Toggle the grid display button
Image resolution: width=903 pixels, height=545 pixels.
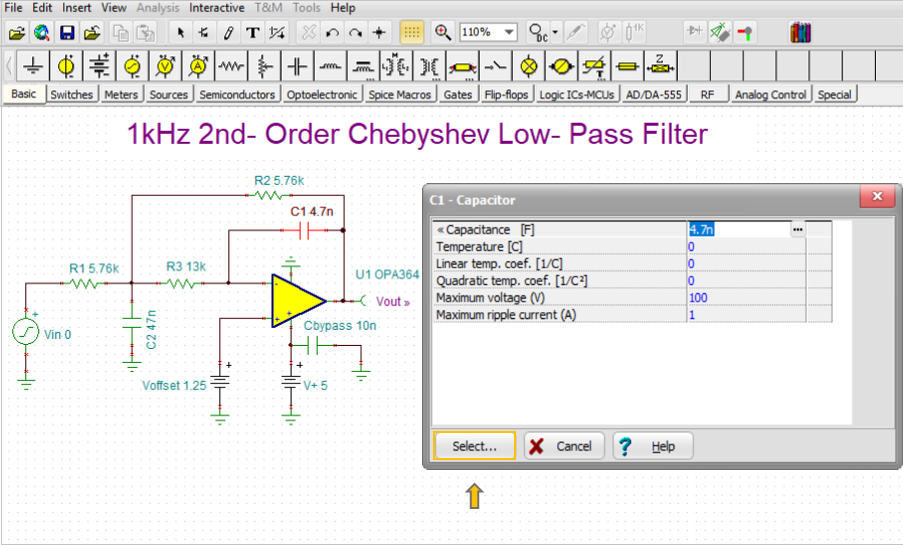coord(411,32)
